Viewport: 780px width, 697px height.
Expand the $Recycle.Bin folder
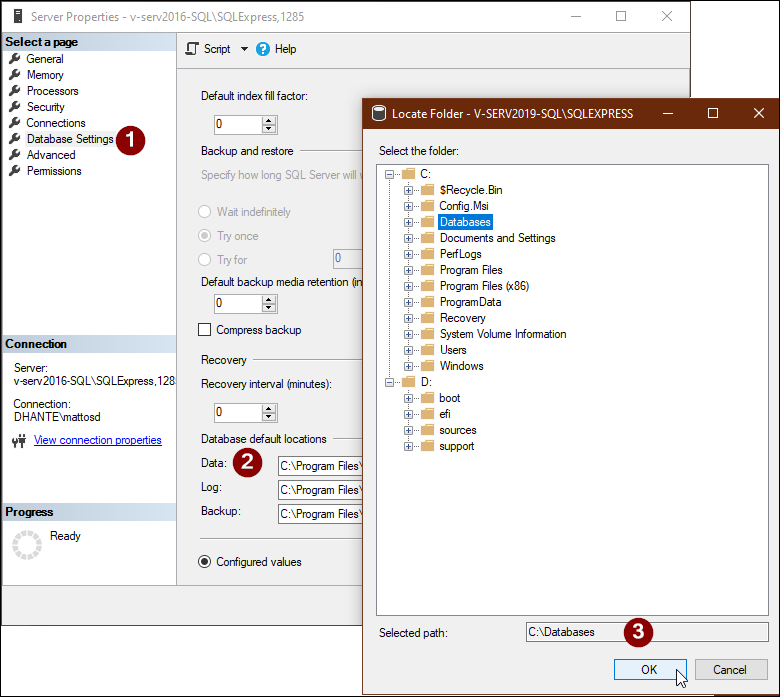(408, 190)
